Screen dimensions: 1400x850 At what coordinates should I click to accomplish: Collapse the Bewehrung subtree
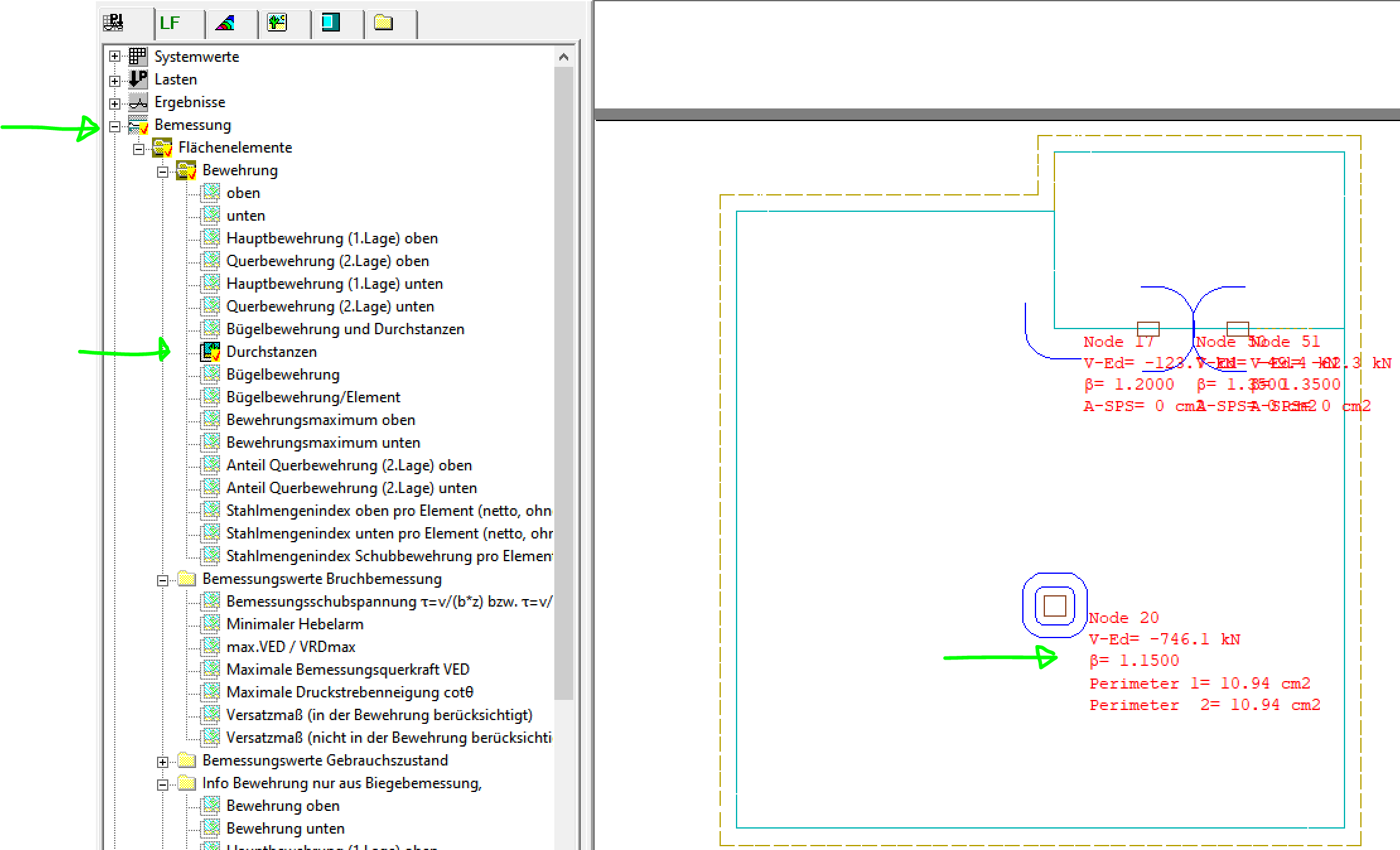point(162,172)
